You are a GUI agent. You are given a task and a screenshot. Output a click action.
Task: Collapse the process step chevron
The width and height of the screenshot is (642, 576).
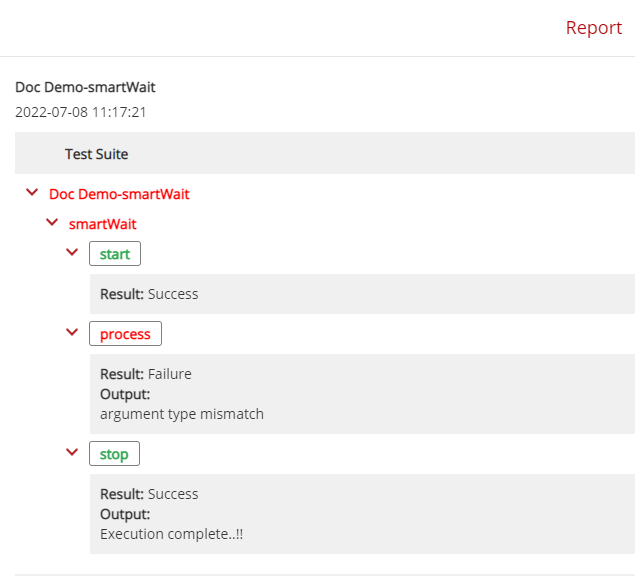(72, 332)
